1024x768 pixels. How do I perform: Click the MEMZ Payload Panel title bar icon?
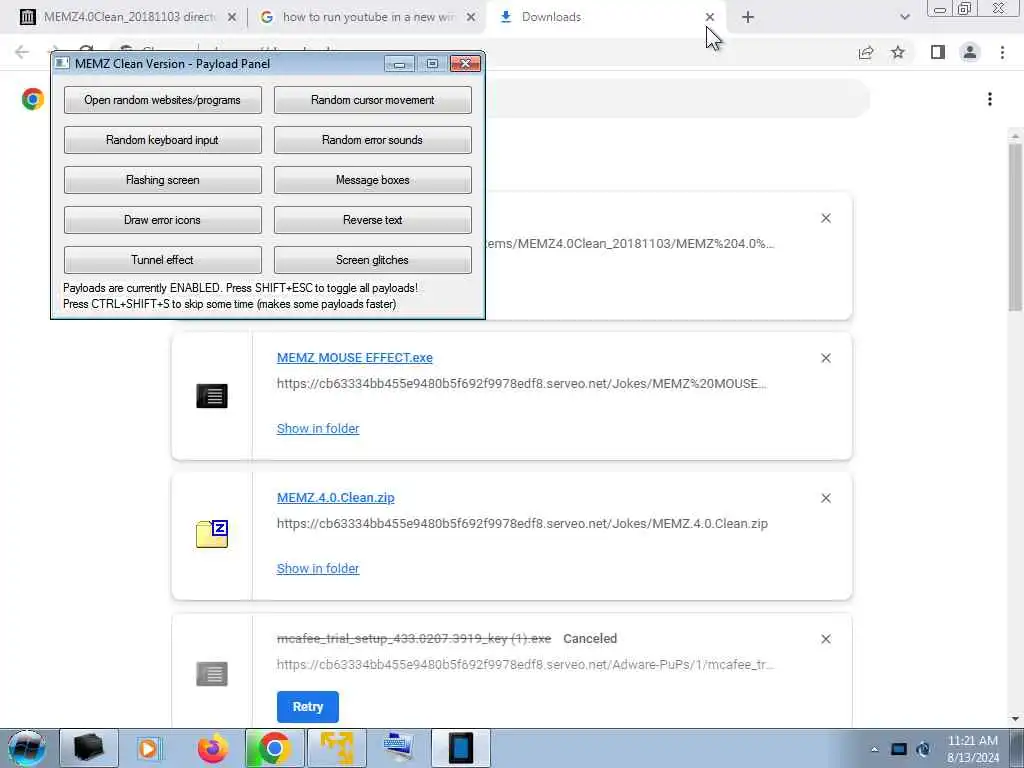(x=62, y=63)
